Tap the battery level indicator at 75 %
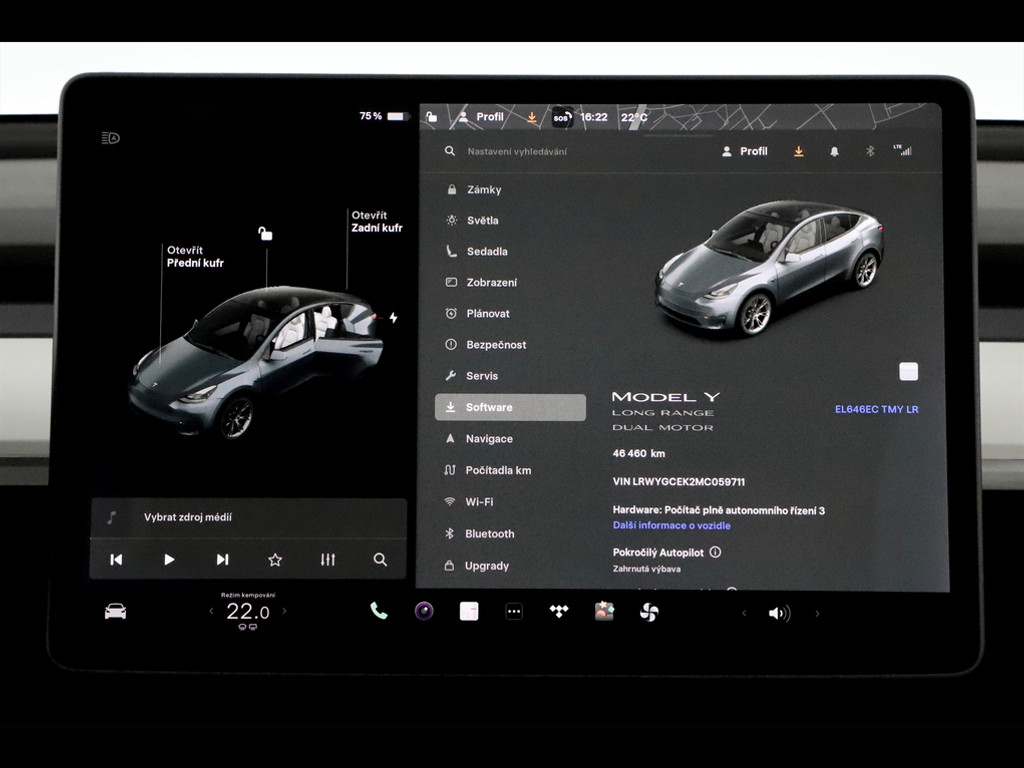The width and height of the screenshot is (1024, 768). click(383, 116)
